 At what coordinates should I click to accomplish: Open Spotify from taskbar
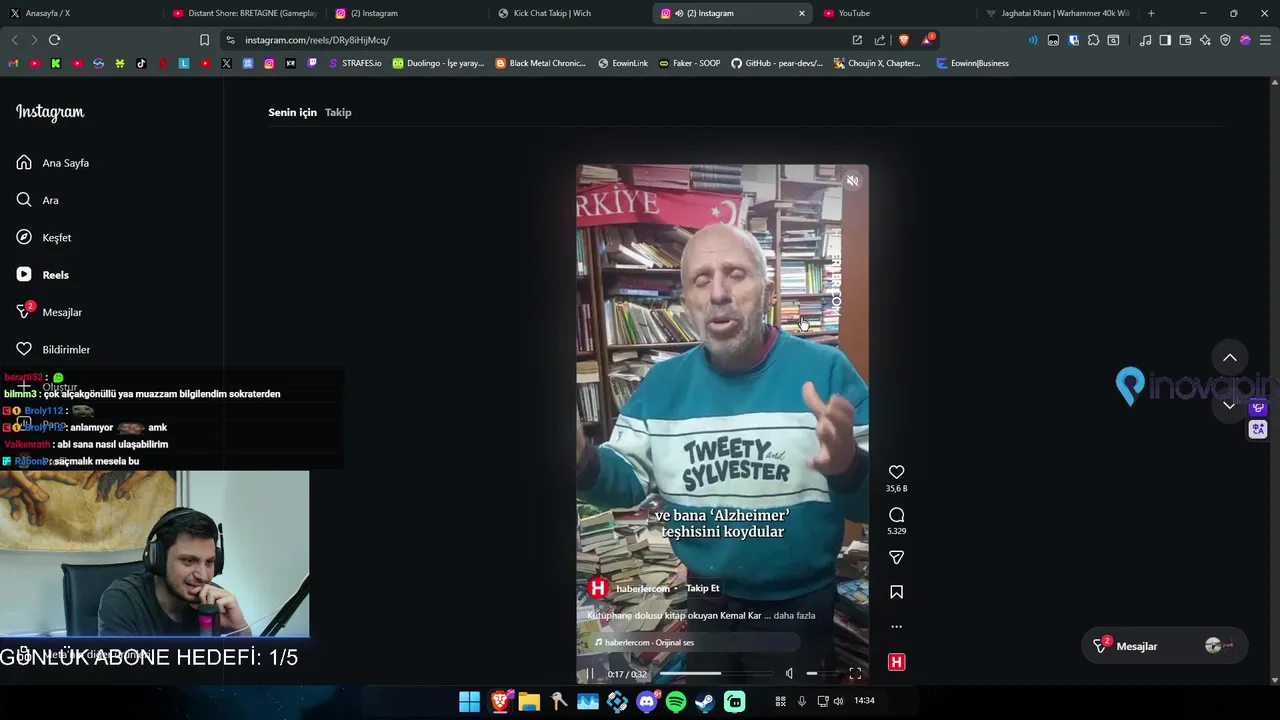coord(676,702)
